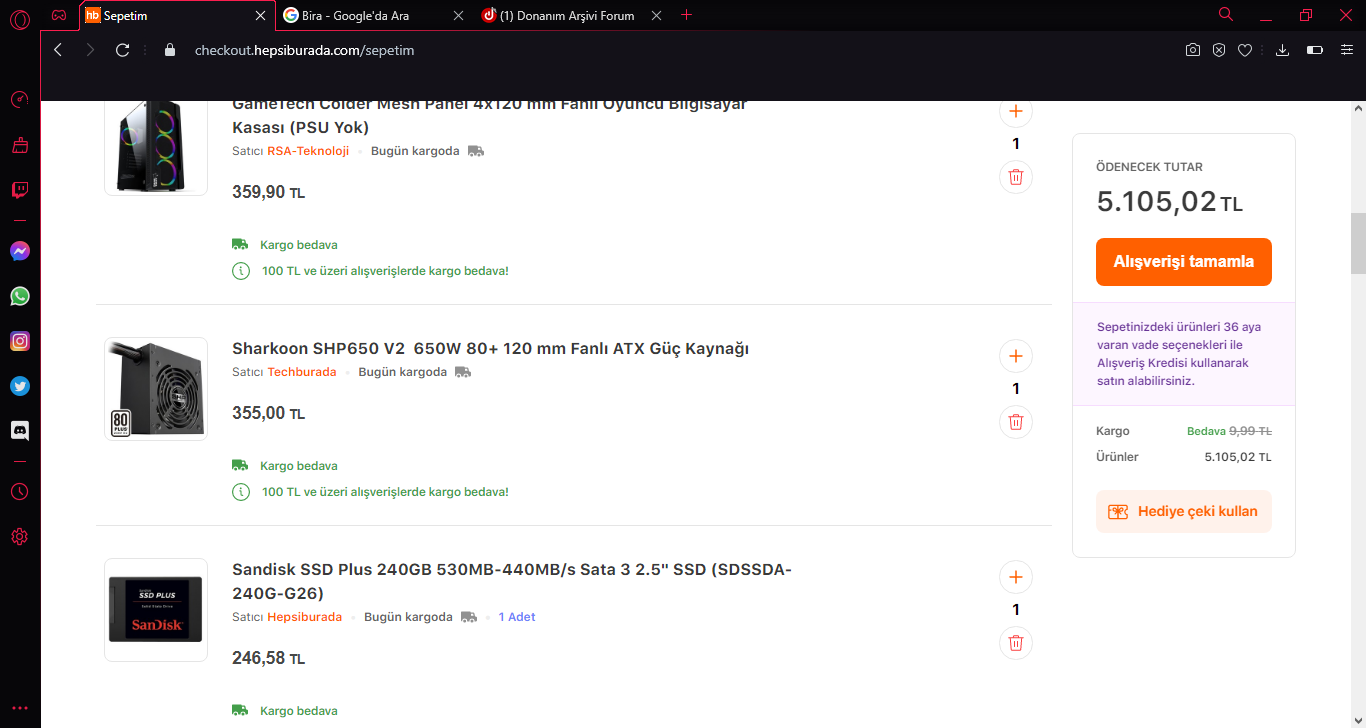The height and width of the screenshot is (728, 1366).
Task: Click the 1 Adet label on the Sandisk row
Action: pos(517,617)
